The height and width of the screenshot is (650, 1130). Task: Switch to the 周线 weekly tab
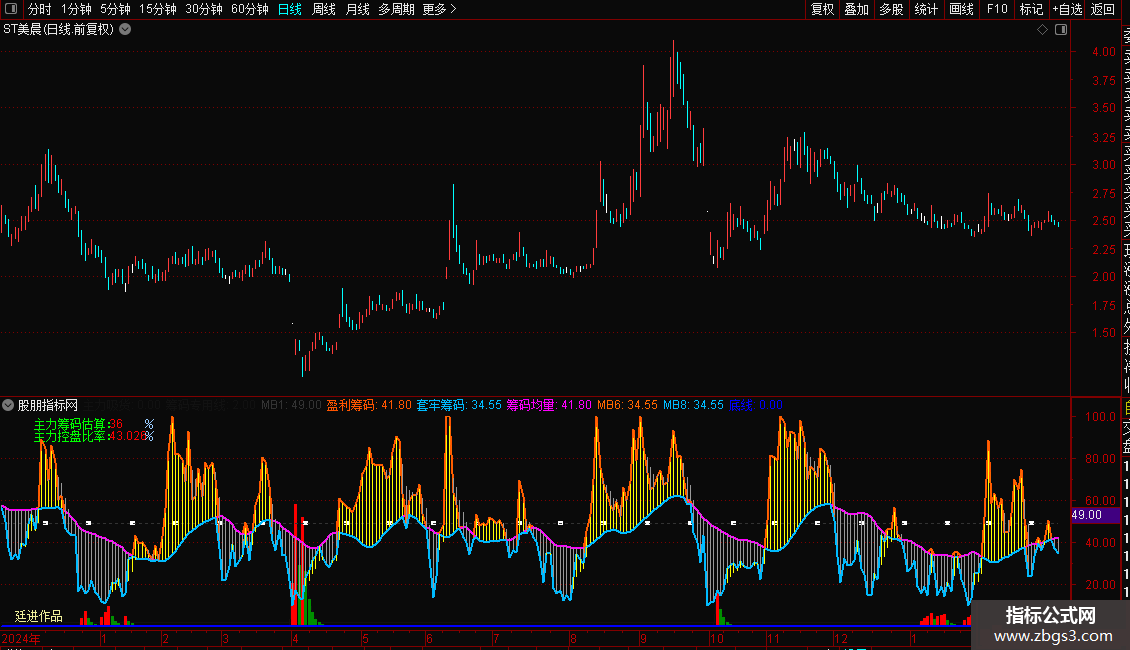pos(324,9)
